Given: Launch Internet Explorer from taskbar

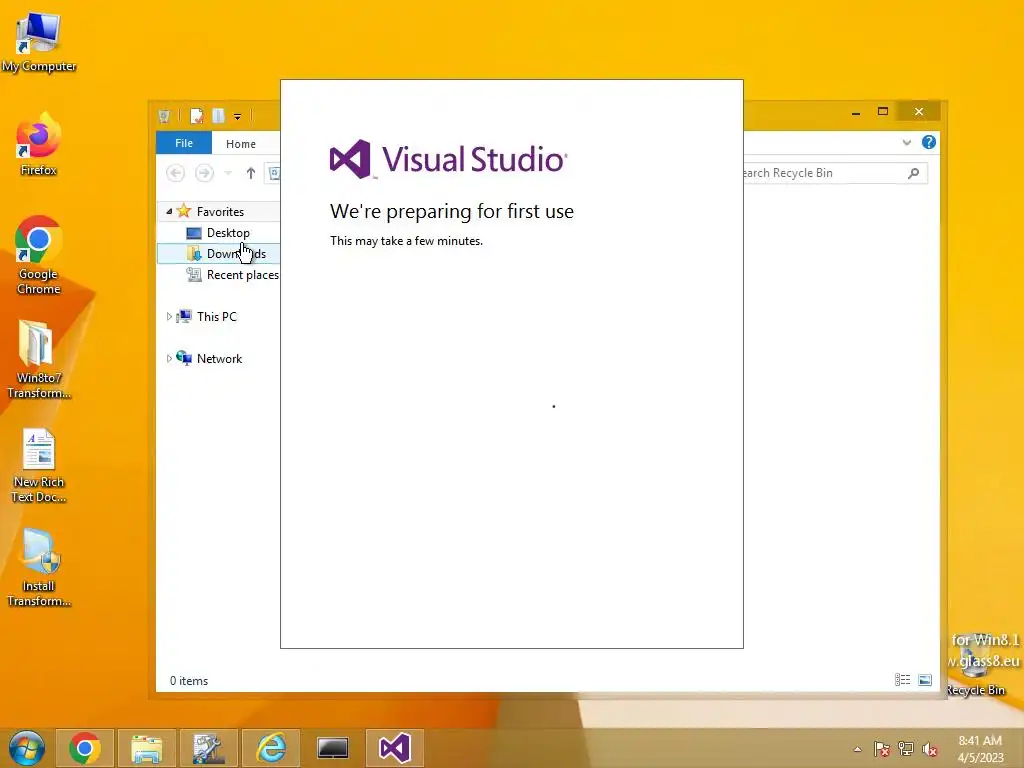Looking at the screenshot, I should pyautogui.click(x=270, y=748).
